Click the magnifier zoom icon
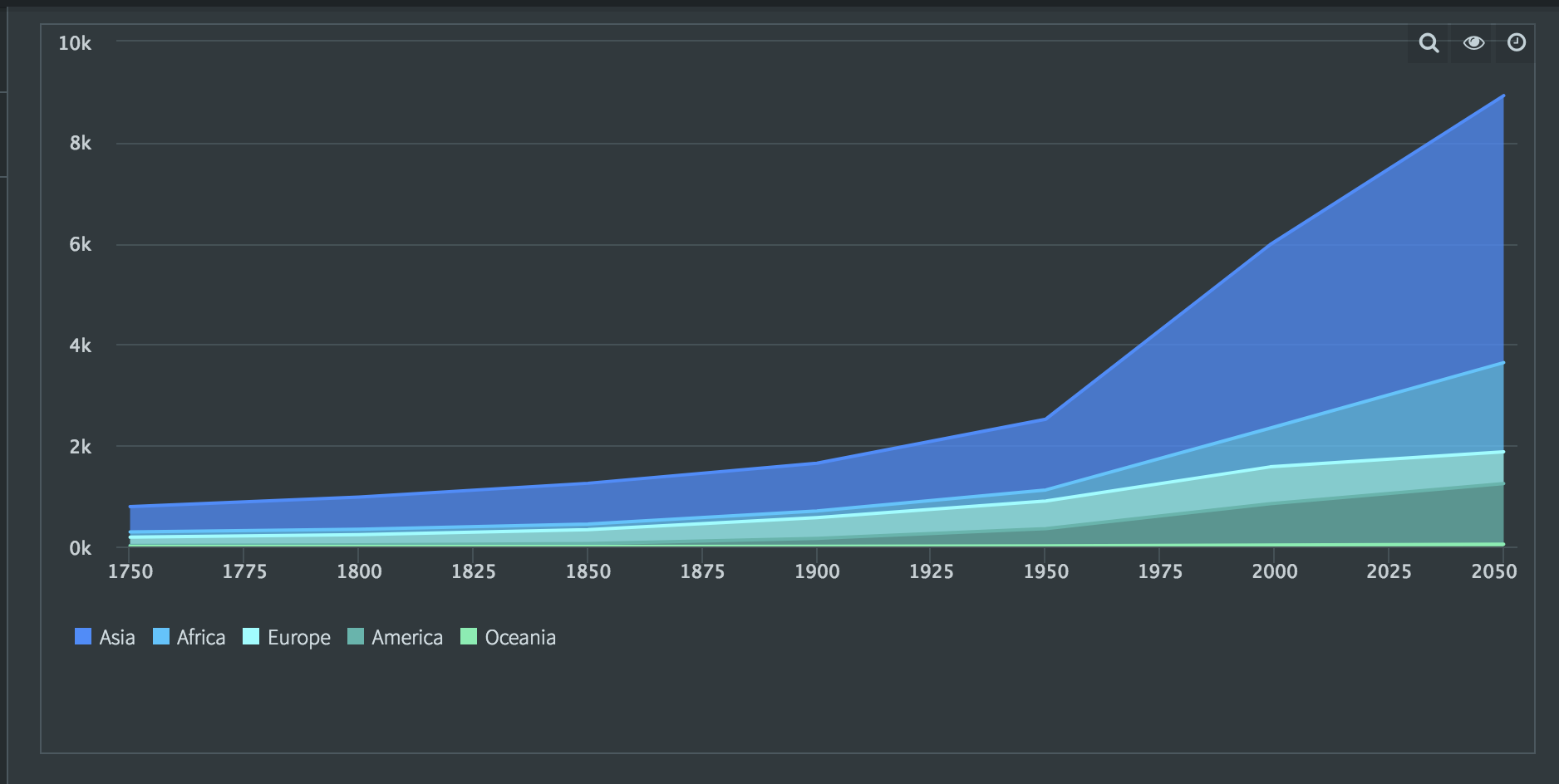The image size is (1559, 784). 1428,43
